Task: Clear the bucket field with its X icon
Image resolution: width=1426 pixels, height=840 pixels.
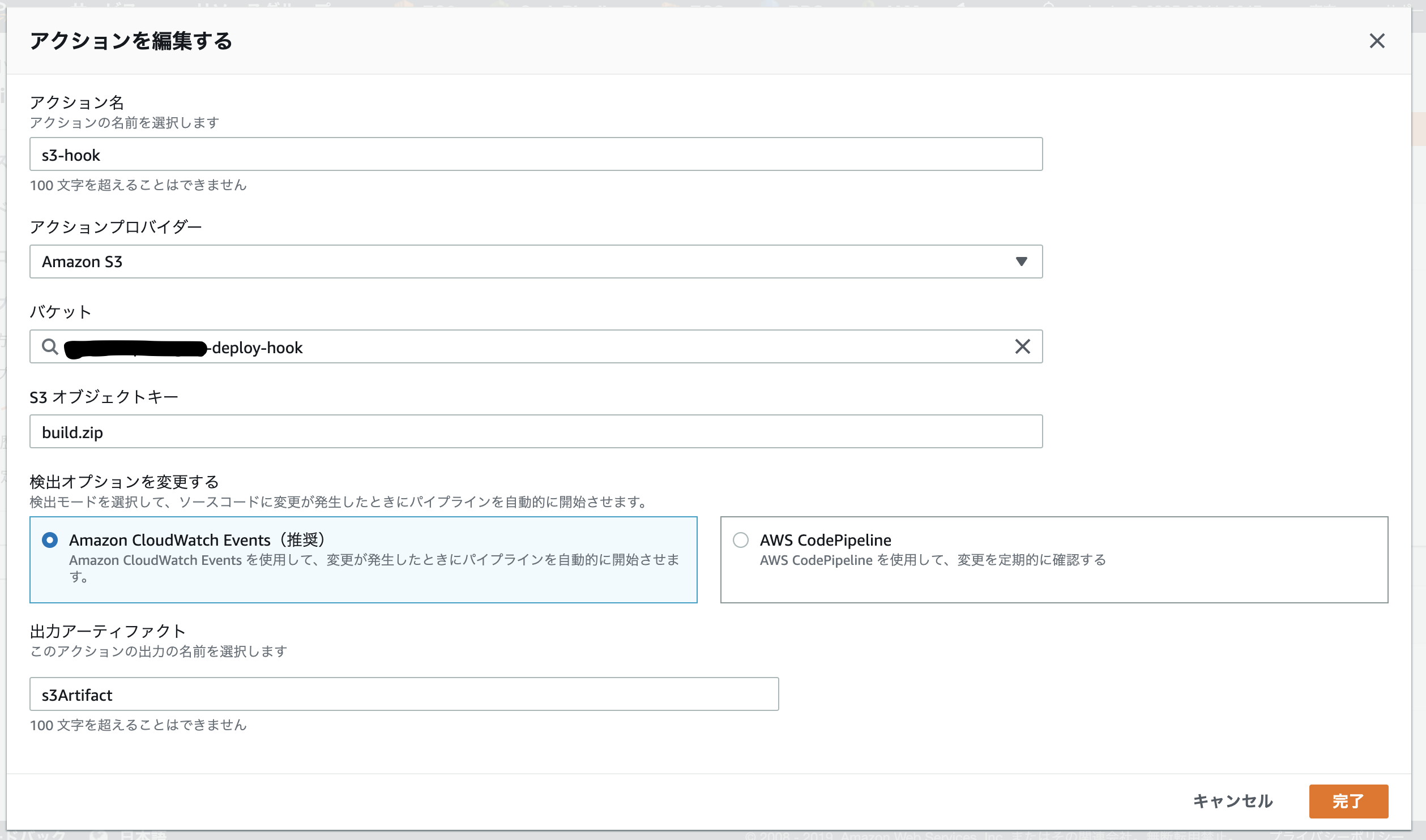Action: pyautogui.click(x=1022, y=346)
